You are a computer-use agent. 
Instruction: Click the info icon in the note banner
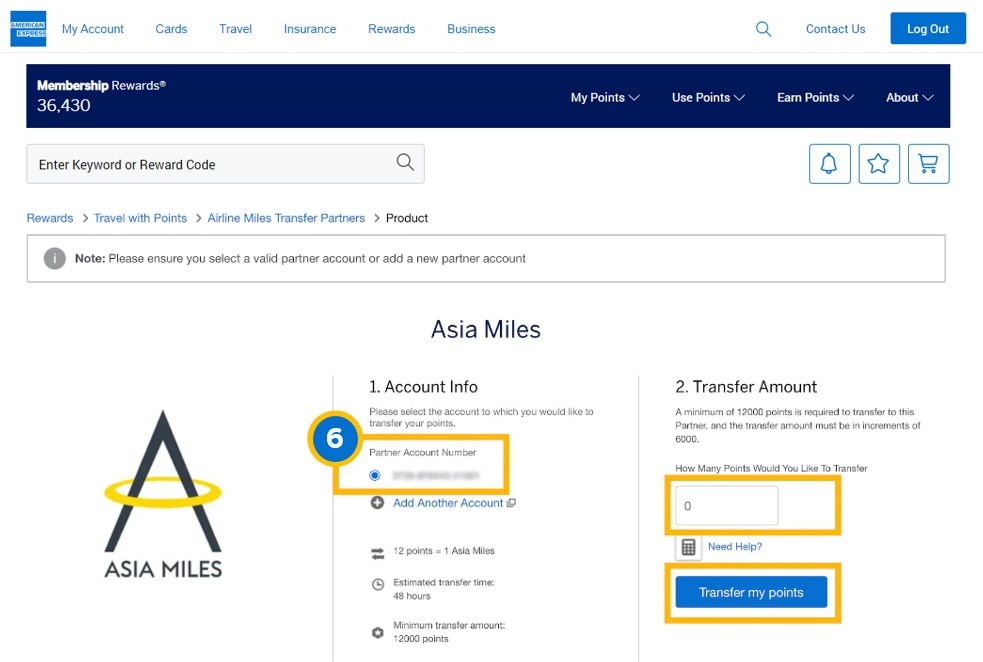53,259
